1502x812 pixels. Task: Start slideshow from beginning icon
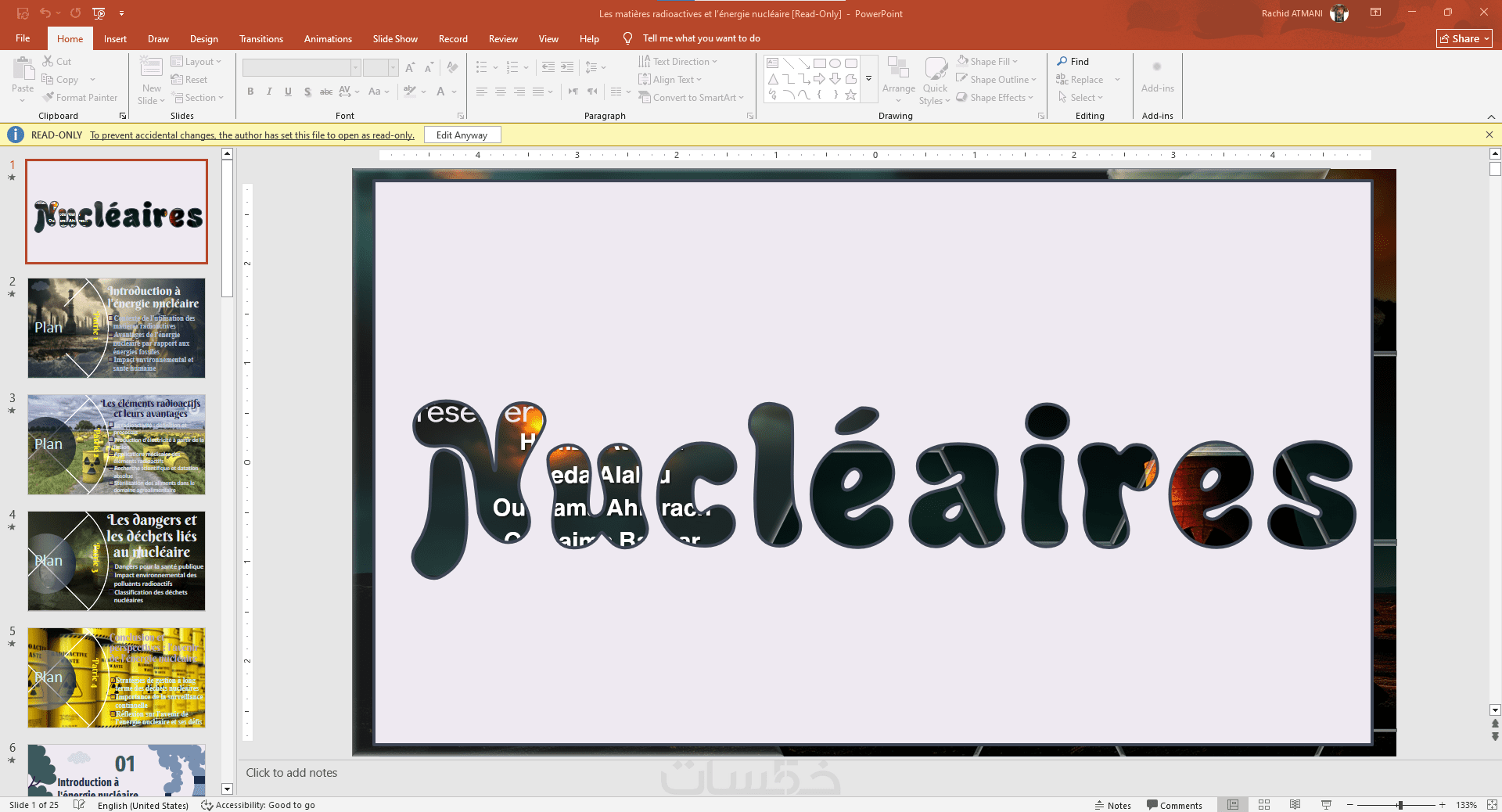click(99, 13)
